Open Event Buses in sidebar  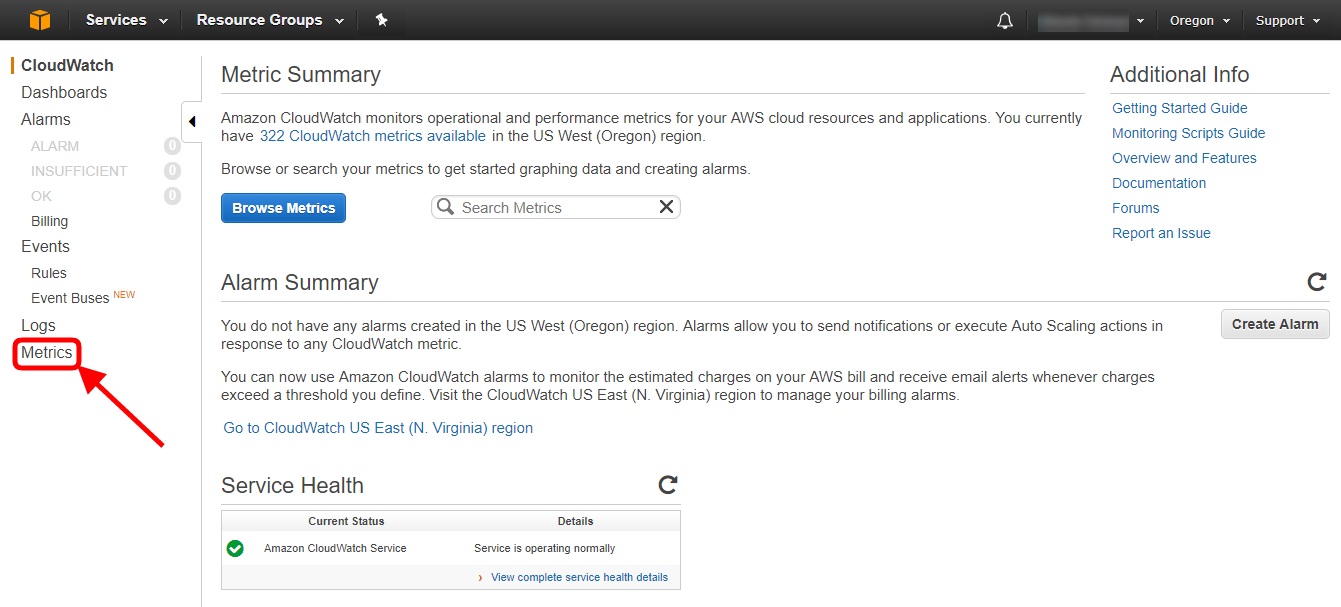[70, 298]
